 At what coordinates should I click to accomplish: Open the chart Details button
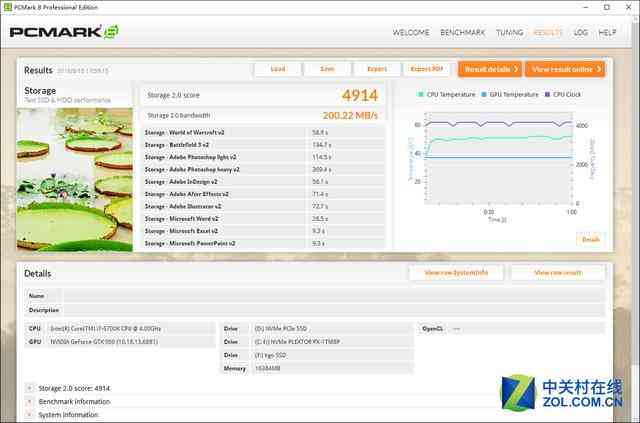tap(591, 239)
